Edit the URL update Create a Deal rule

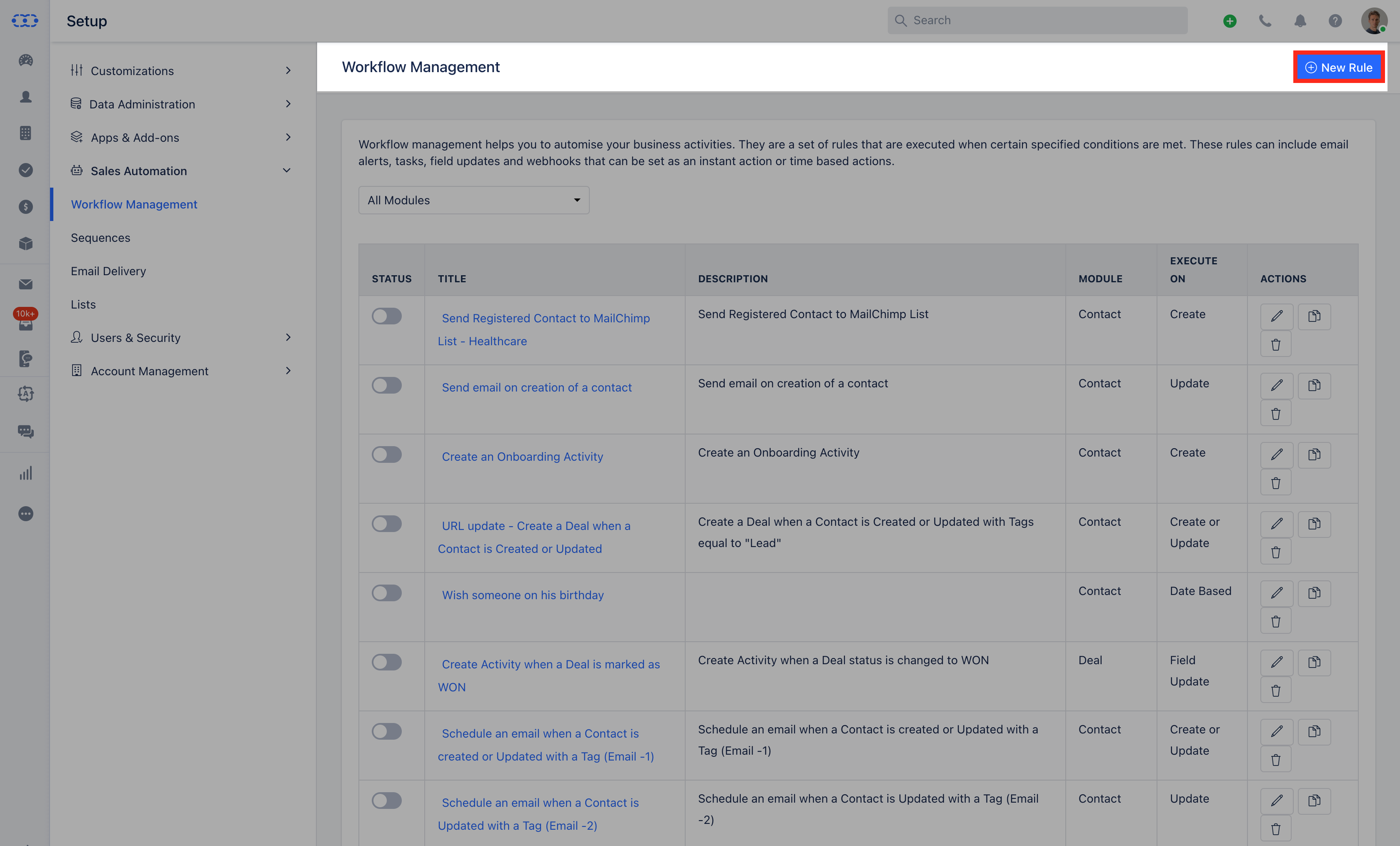click(x=1277, y=524)
